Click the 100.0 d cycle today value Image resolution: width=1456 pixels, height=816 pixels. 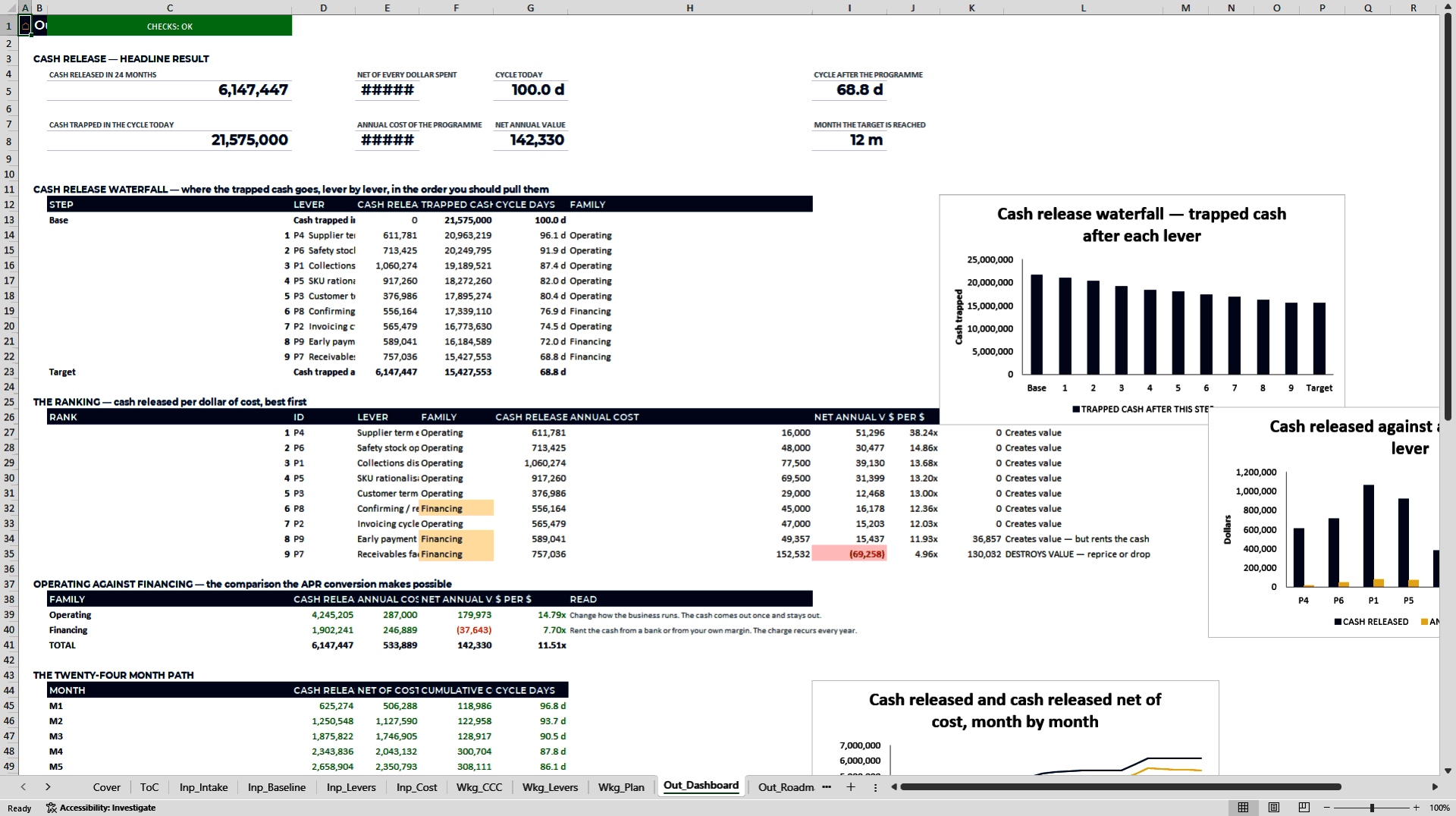[531, 90]
